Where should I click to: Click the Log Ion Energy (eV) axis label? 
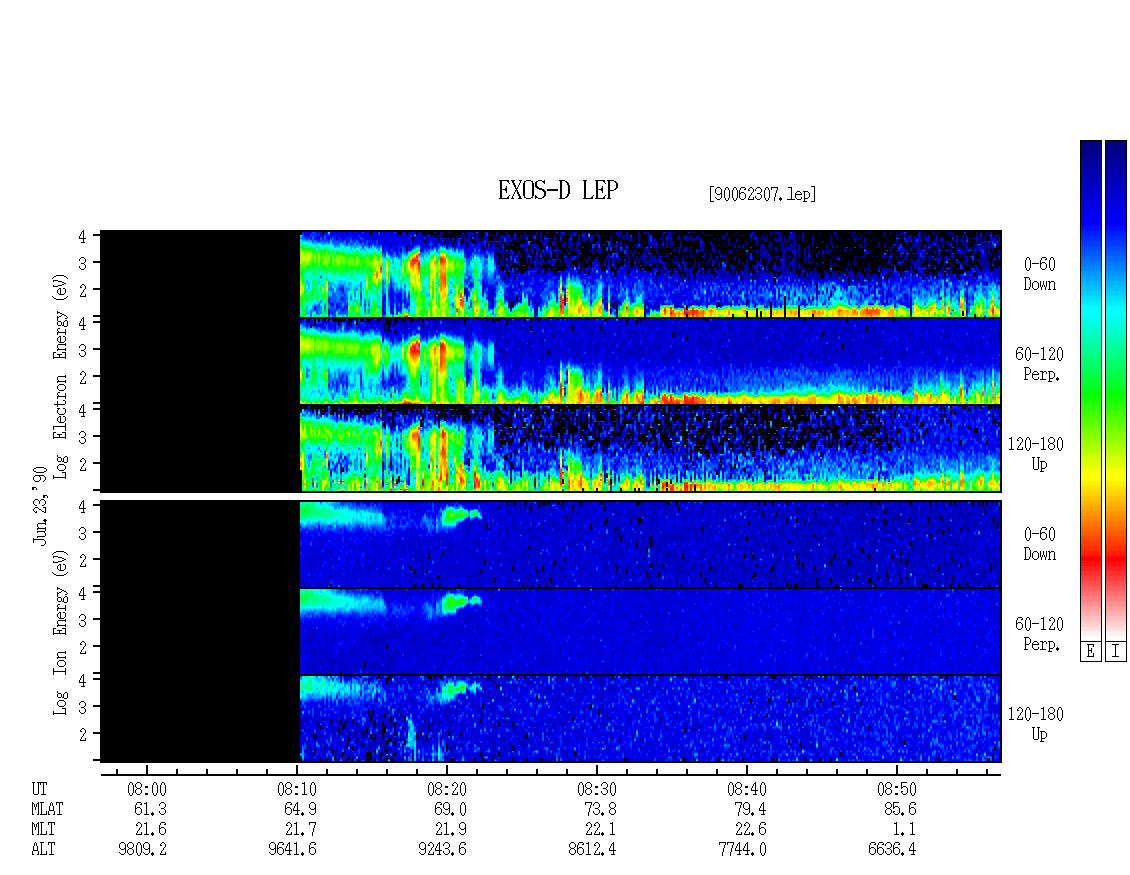pyautogui.click(x=60, y=633)
